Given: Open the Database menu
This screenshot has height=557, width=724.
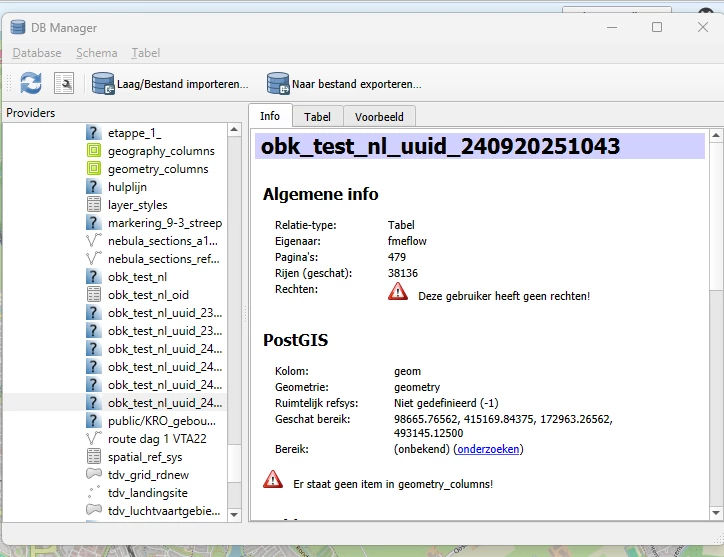Looking at the screenshot, I should coord(36,53).
